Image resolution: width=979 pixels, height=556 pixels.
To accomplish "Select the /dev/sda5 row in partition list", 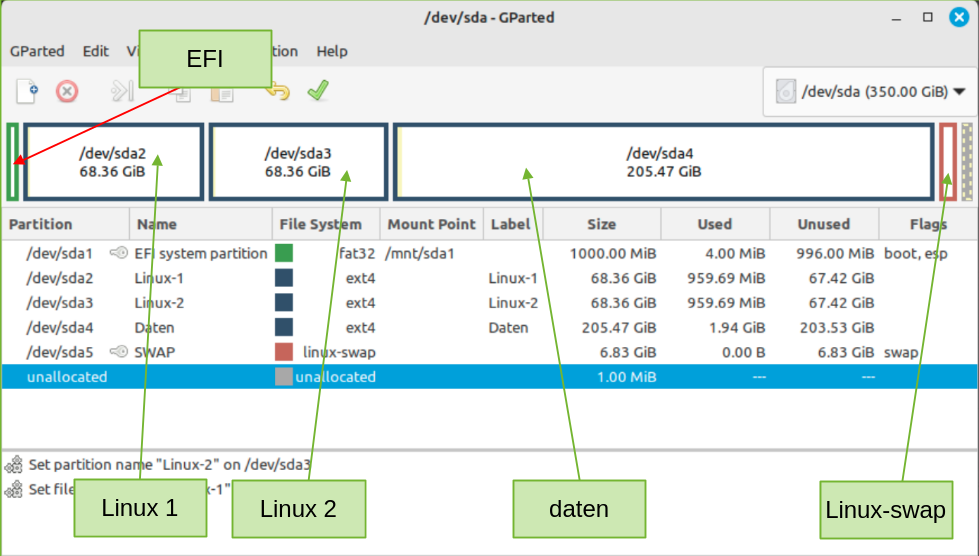I will tap(490, 352).
